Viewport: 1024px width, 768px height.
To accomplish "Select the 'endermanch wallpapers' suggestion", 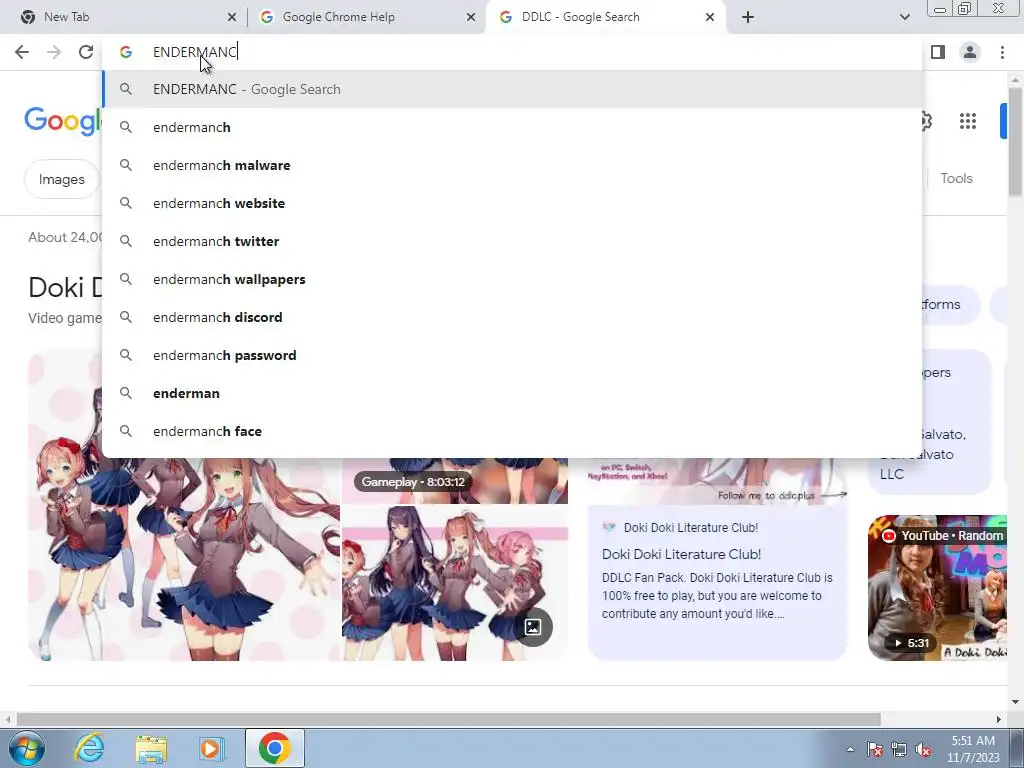I will pos(513,279).
